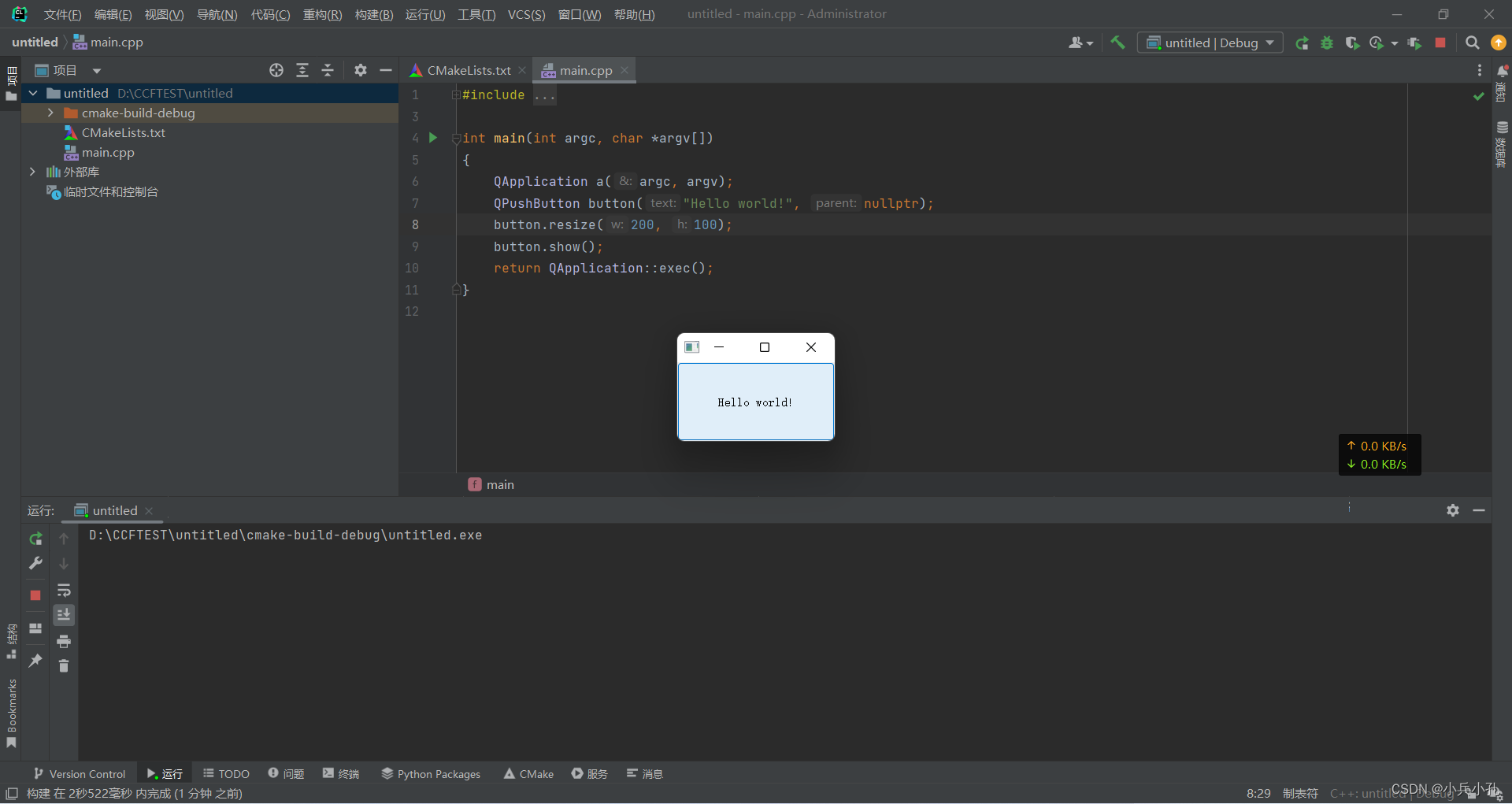Open the 问题 tool window
1512x804 pixels.
pyautogui.click(x=286, y=774)
